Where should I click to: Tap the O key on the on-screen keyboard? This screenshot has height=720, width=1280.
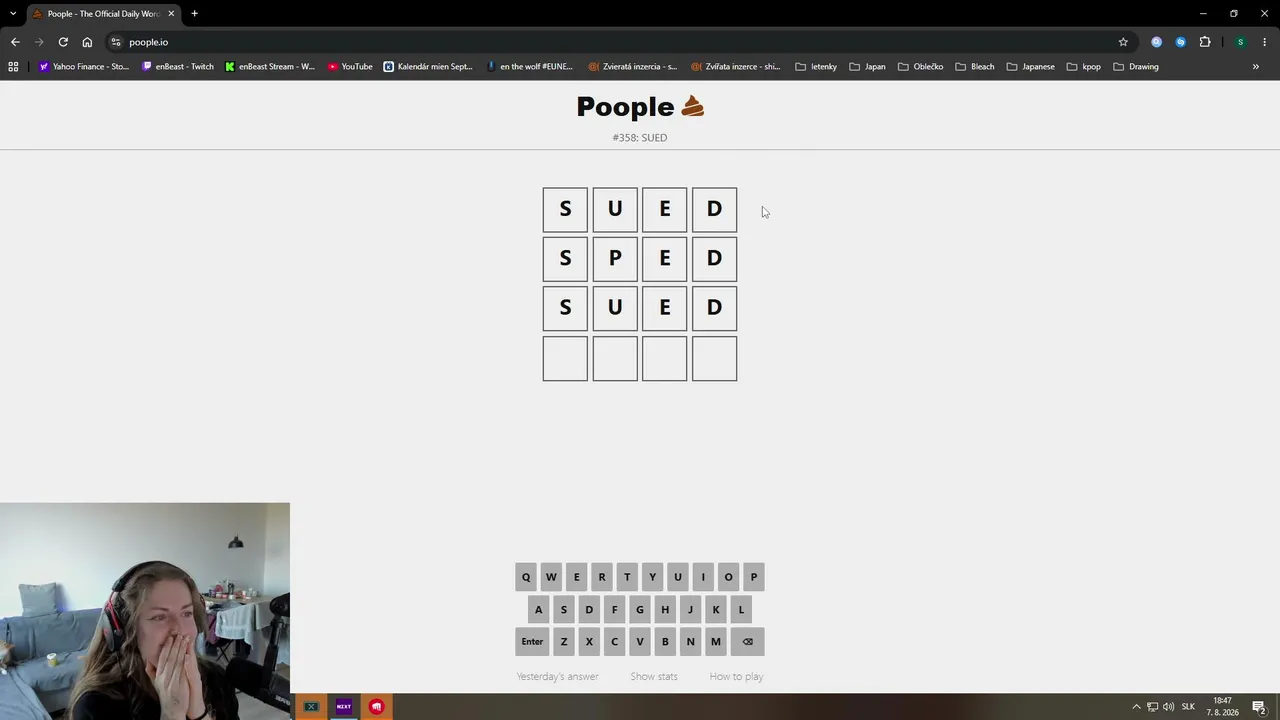728,577
